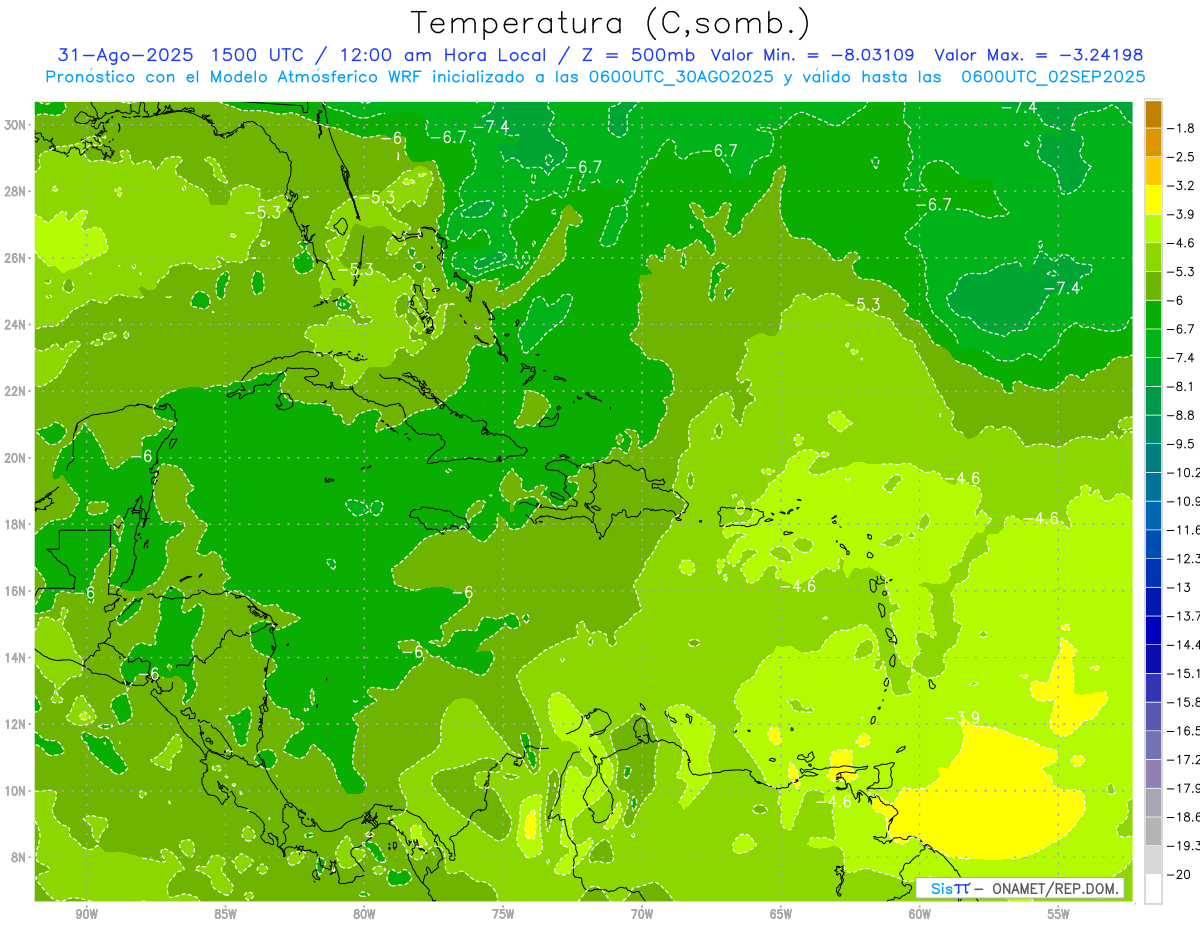Viewport: 1200px width, 927px height.
Task: Click the orange colorbar swatch above -1.8
Action: point(1153,114)
